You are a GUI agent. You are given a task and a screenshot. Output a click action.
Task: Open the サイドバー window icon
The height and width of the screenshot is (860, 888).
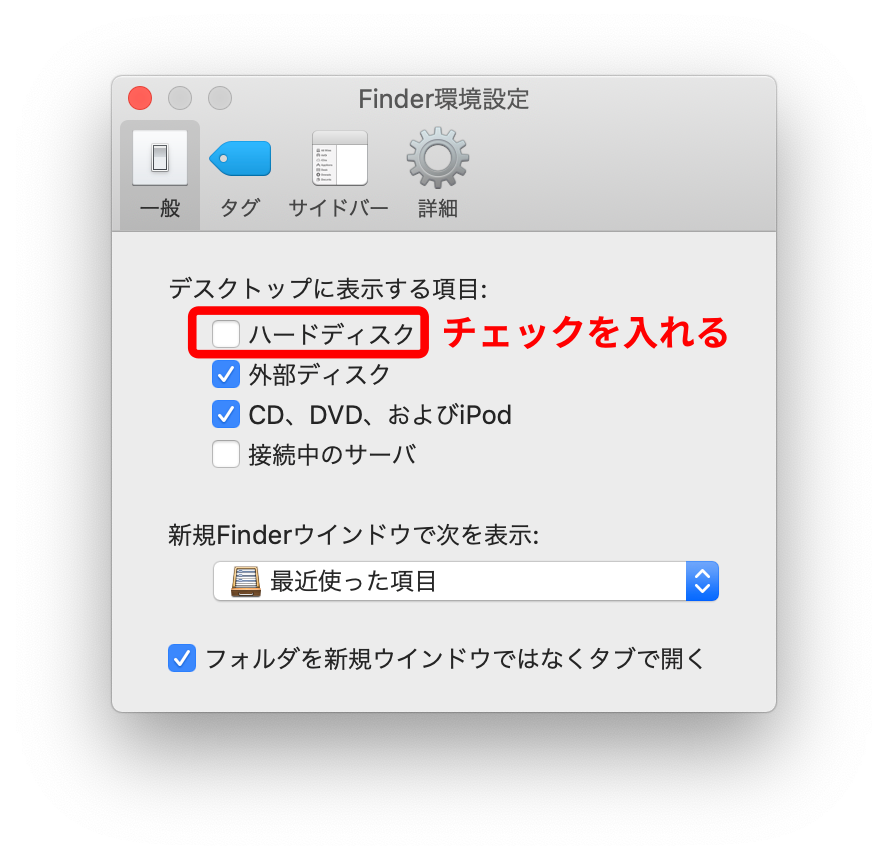(339, 158)
